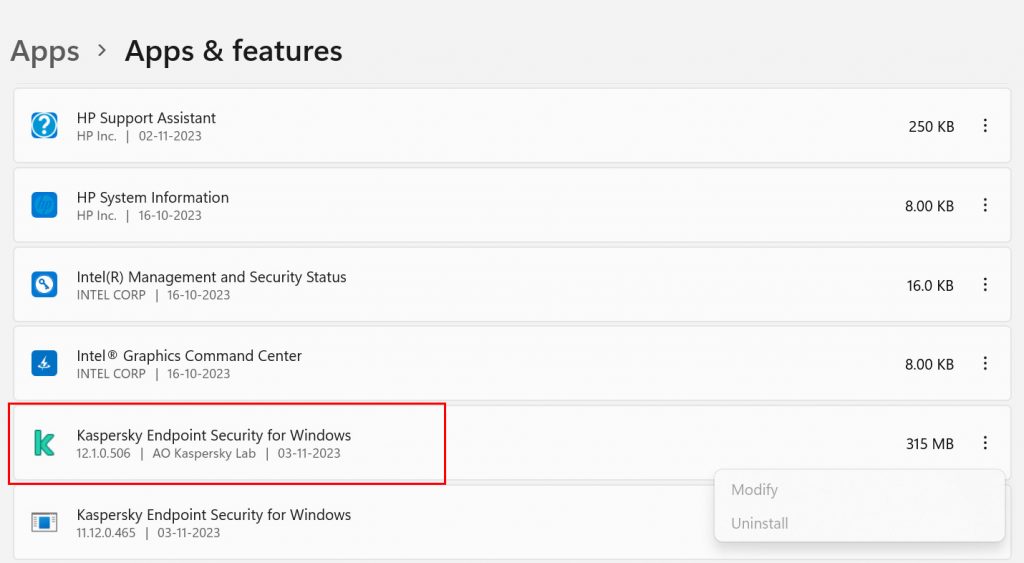
Task: Select Kaspersky Endpoint Security 11.12.0.465 row title
Action: point(214,515)
